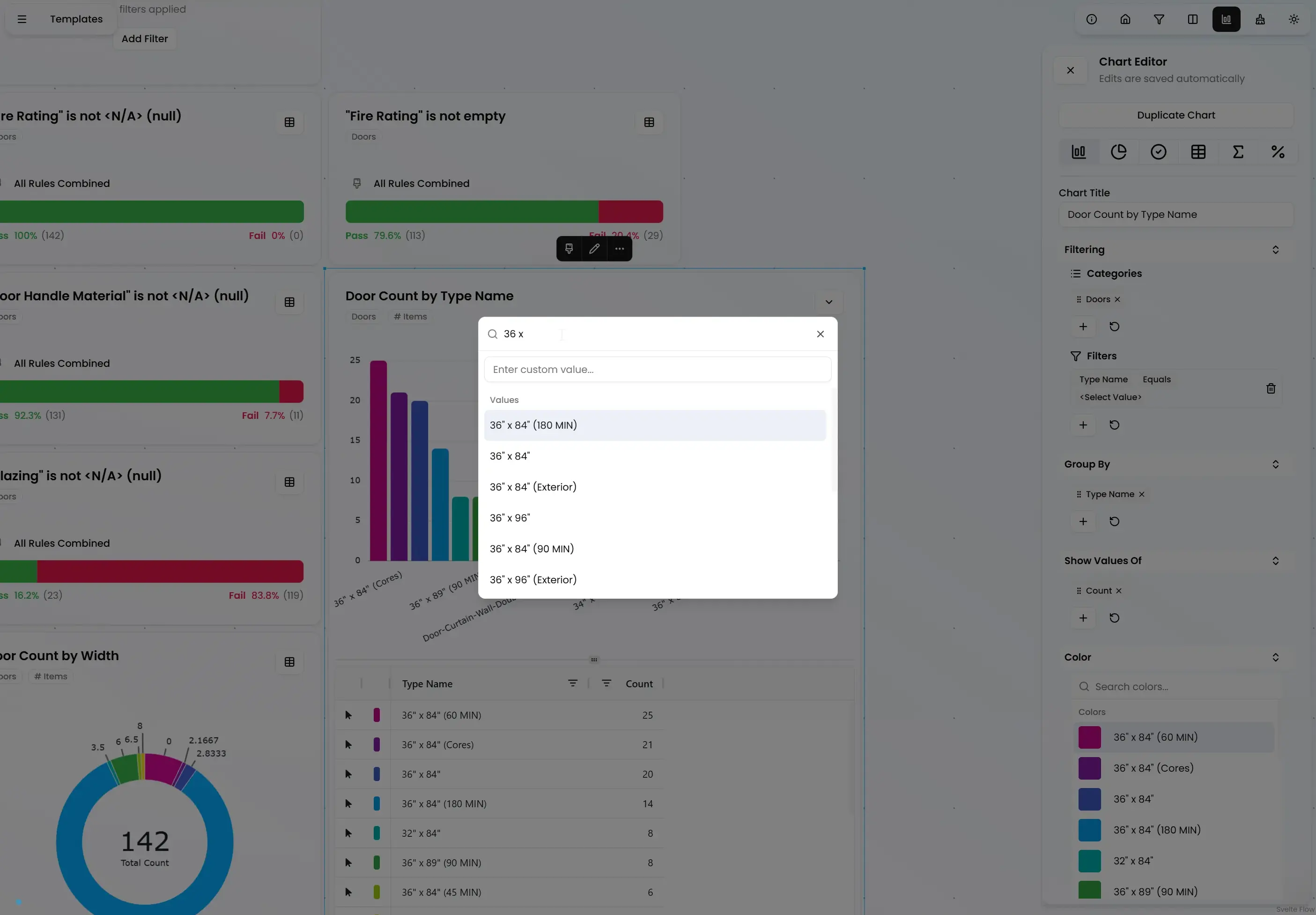The image size is (1316, 915).
Task: Collapse the Filtering section
Action: point(1275,250)
